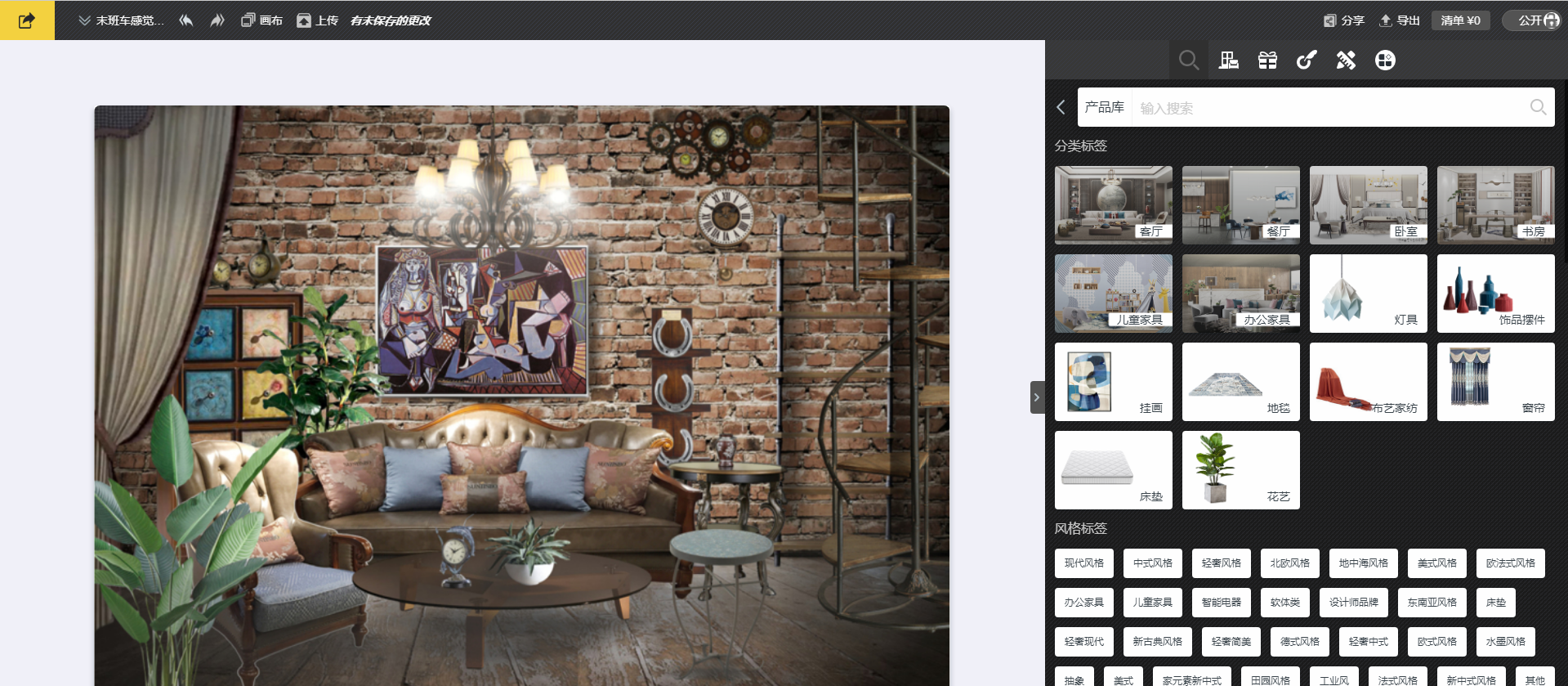Open the 办公家具 category thumbnail
The image size is (1568, 686).
(x=1241, y=294)
